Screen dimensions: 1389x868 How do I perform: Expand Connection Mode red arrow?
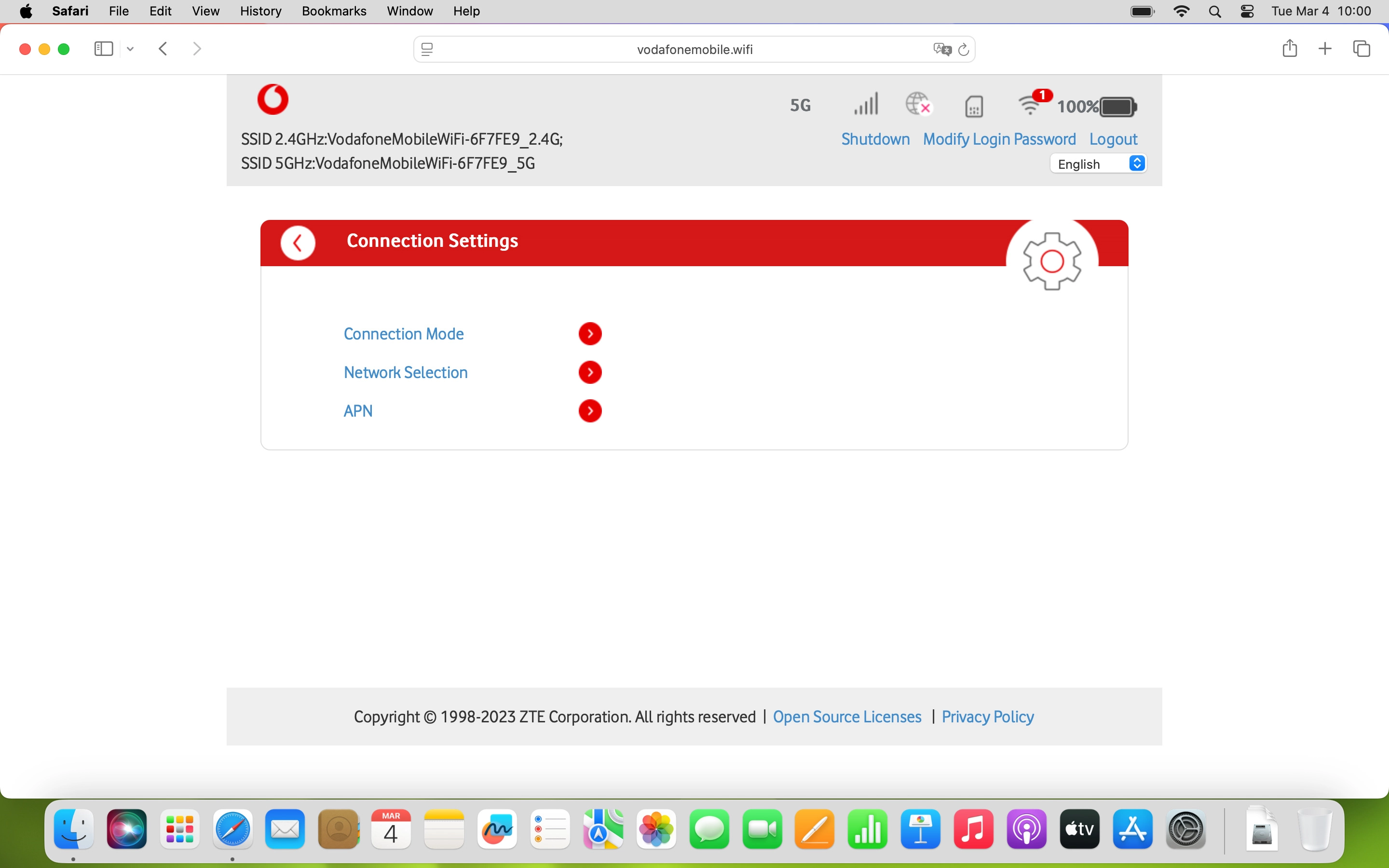(x=590, y=334)
